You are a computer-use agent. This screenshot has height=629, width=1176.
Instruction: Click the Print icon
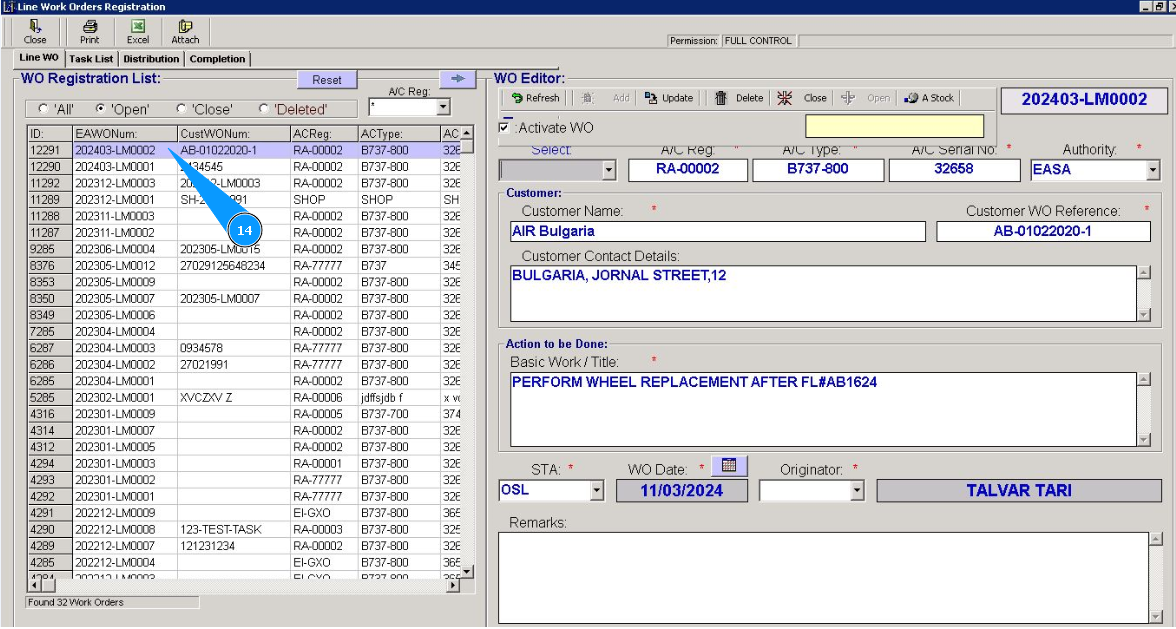click(x=90, y=31)
